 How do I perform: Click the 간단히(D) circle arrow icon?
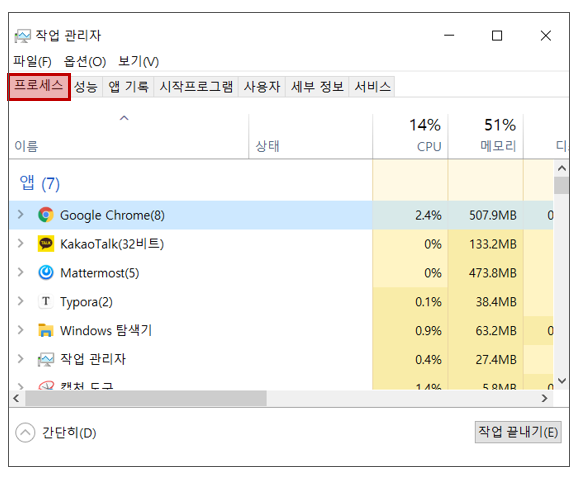click(x=25, y=432)
